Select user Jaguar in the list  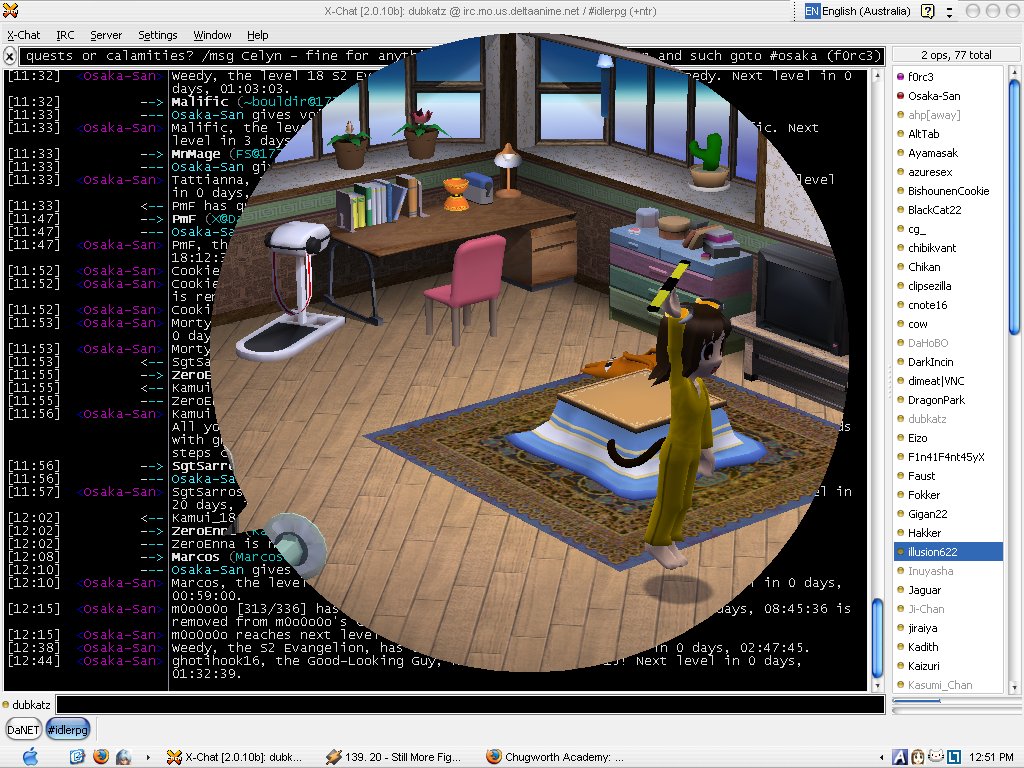tap(948, 590)
